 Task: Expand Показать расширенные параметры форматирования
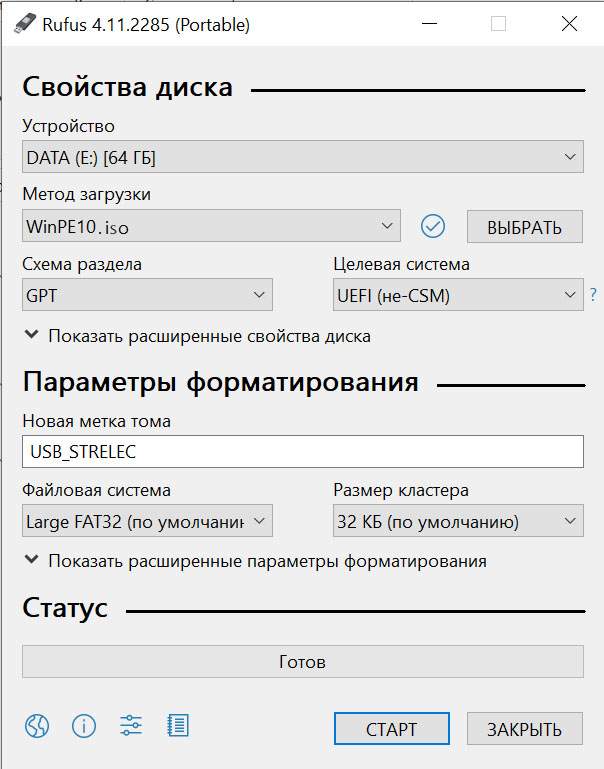(x=255, y=561)
